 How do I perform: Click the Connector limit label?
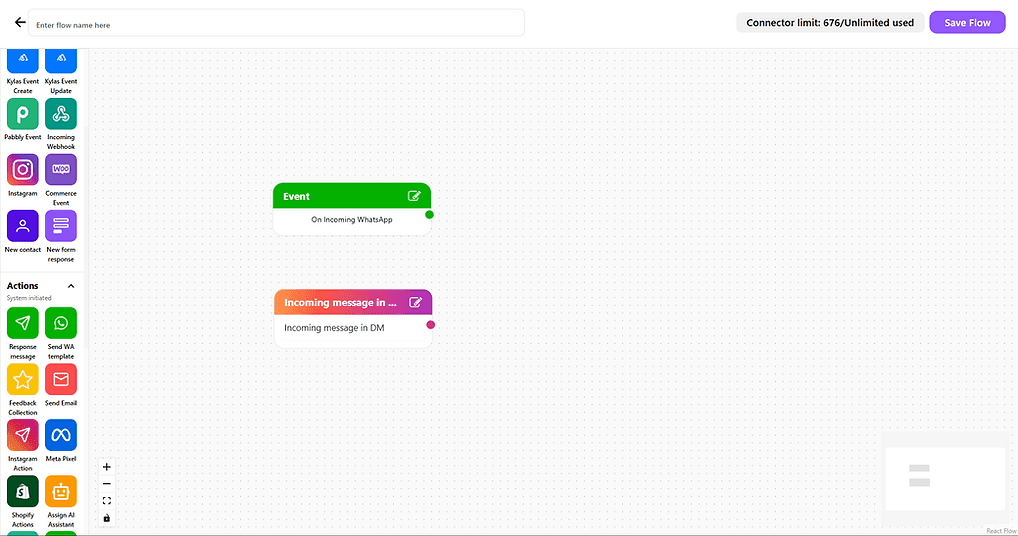coord(830,23)
